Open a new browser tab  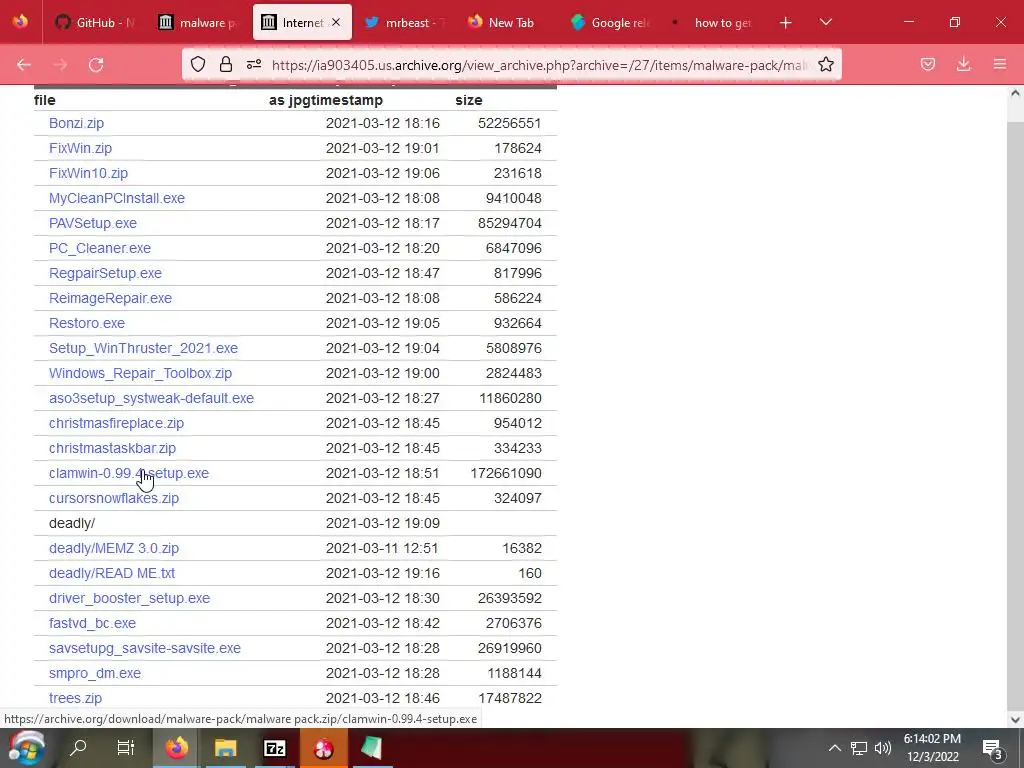786,23
